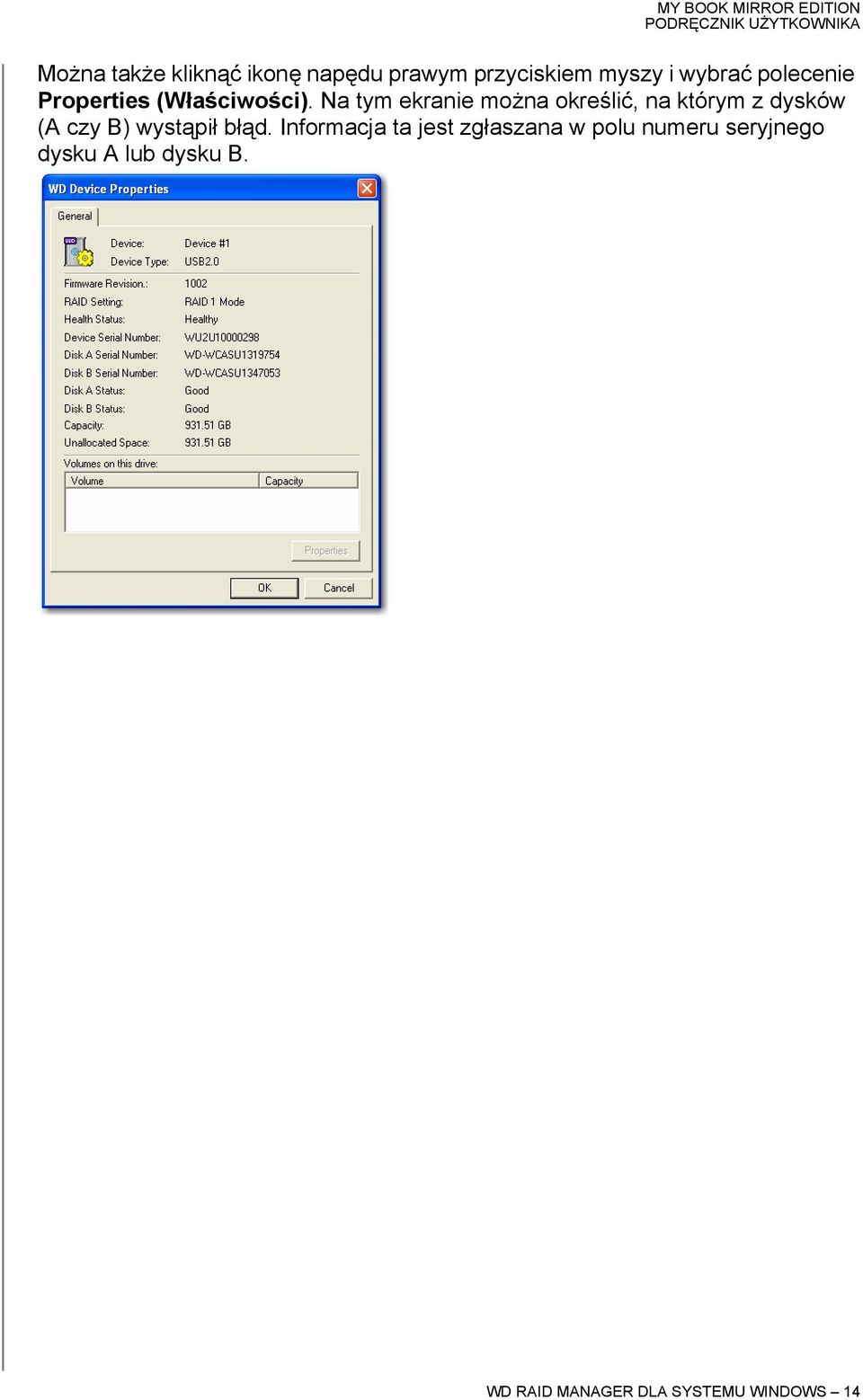The height and width of the screenshot is (1400, 863).
Task: Select firmware revision value 1002
Action: 196,283
